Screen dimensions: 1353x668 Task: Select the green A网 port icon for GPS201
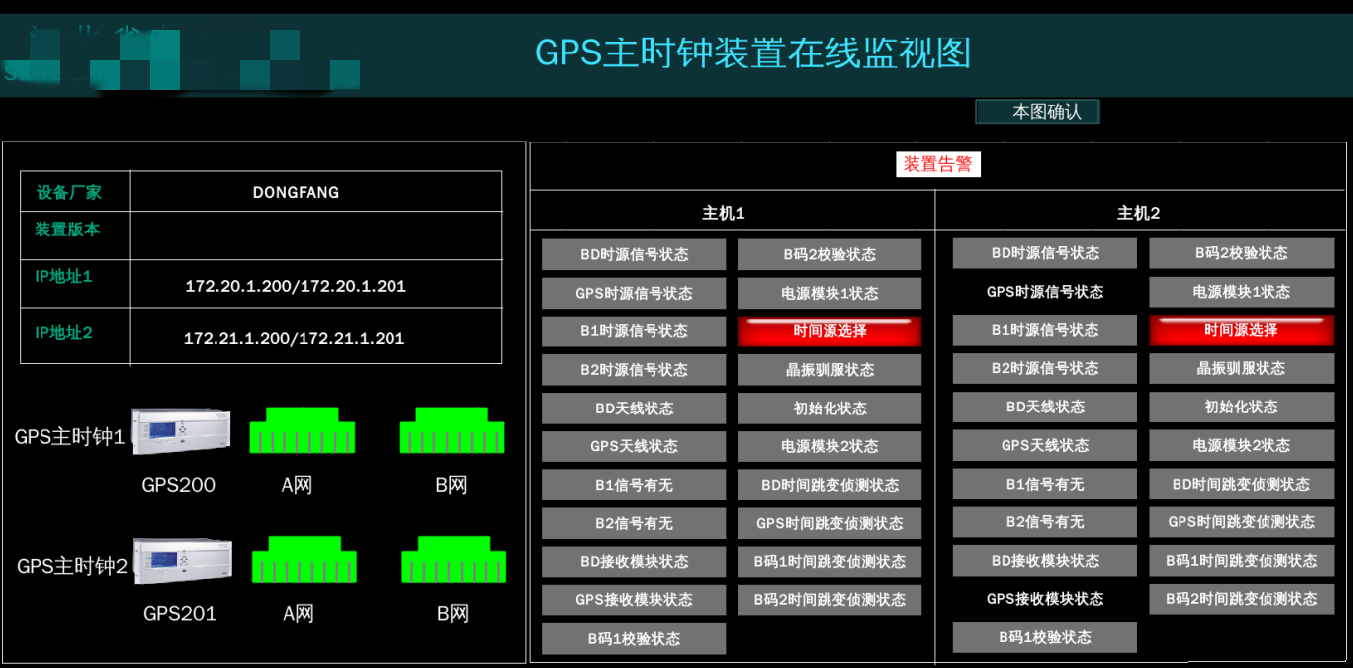[304, 559]
